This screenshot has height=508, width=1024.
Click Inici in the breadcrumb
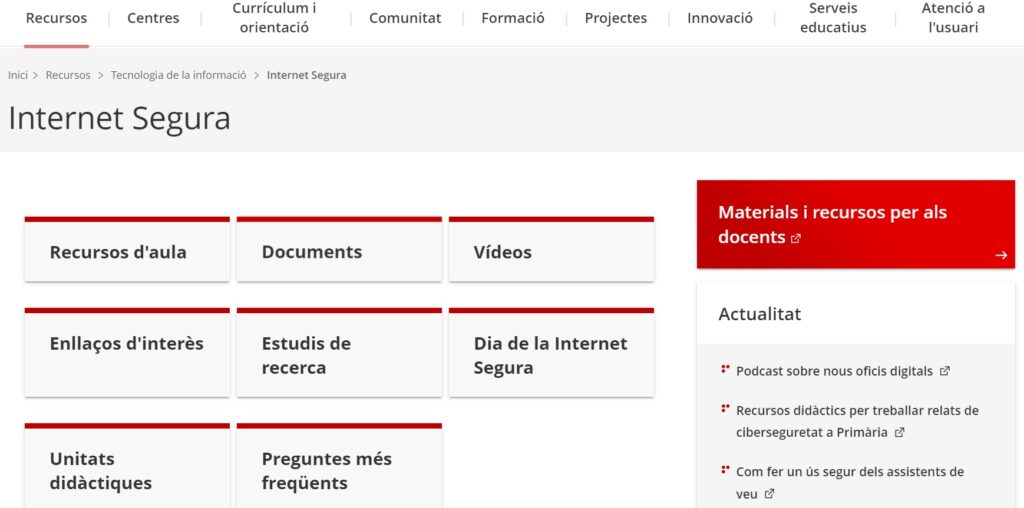18,75
